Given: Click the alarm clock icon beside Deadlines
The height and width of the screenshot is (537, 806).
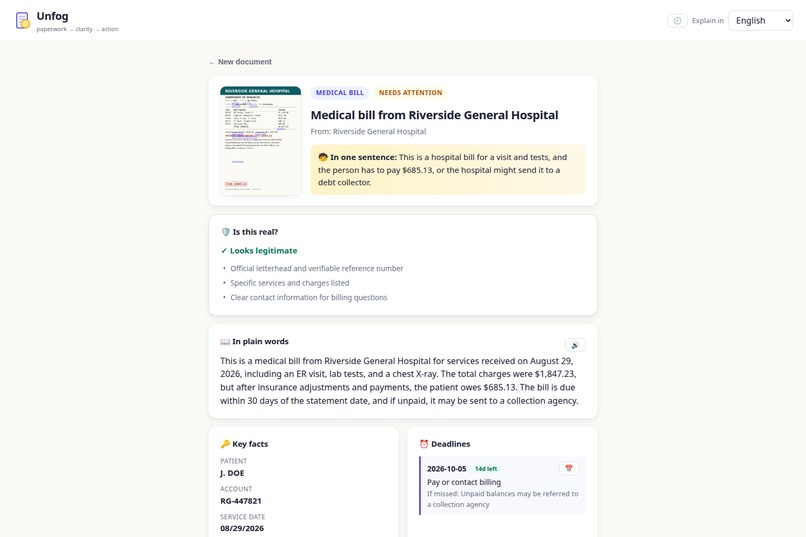Looking at the screenshot, I should pos(424,444).
